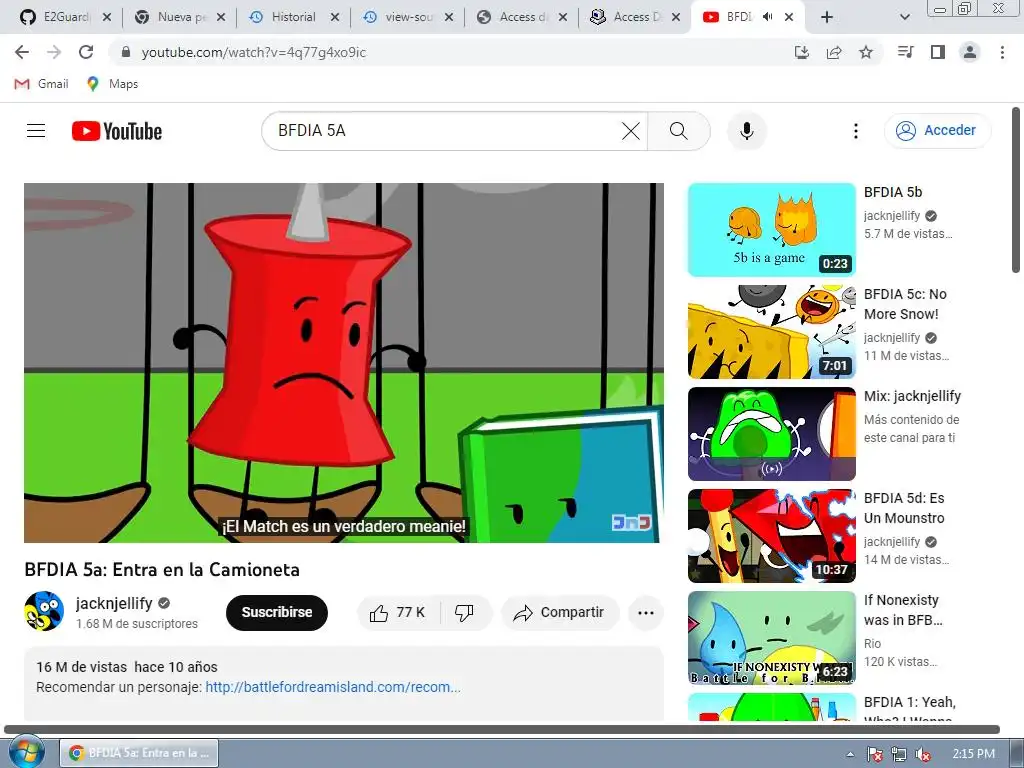Open the BFDIA 5b thumbnail

(x=771, y=230)
